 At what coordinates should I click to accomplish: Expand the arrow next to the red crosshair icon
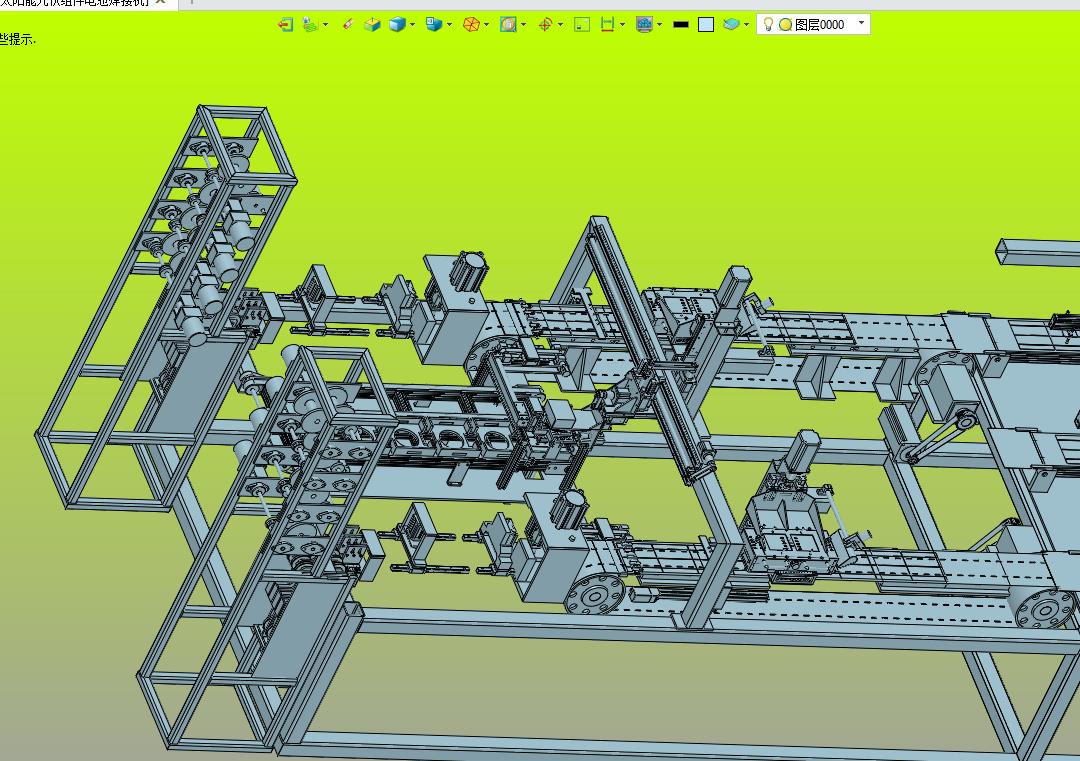click(560, 25)
